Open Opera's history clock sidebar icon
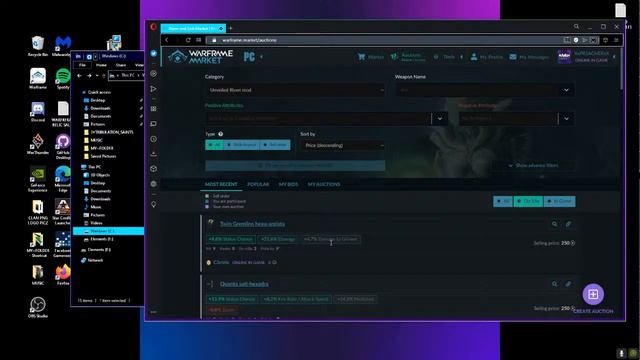 pos(153,139)
